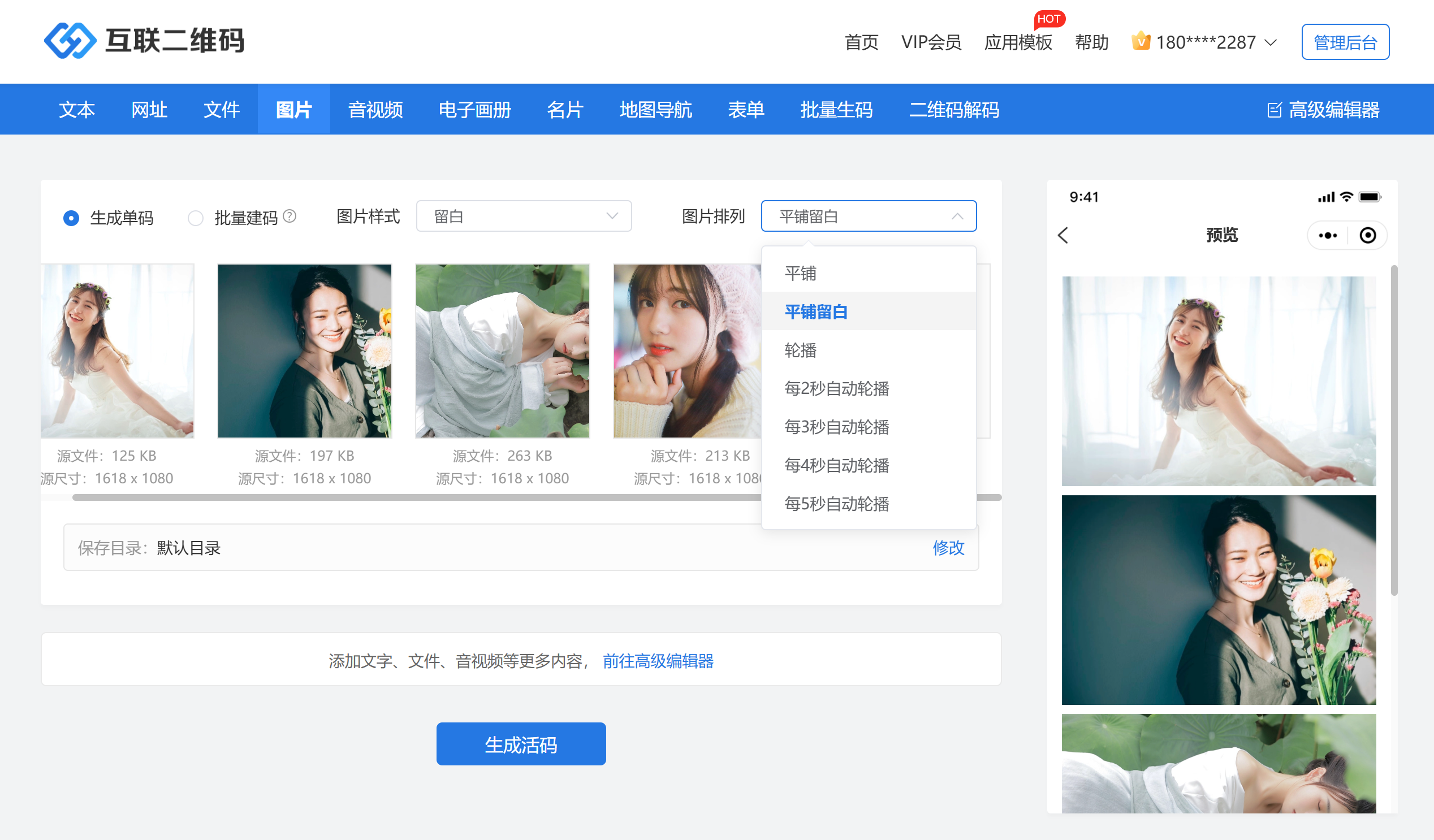
Task: Open the 前往高级编辑器 link
Action: click(658, 661)
